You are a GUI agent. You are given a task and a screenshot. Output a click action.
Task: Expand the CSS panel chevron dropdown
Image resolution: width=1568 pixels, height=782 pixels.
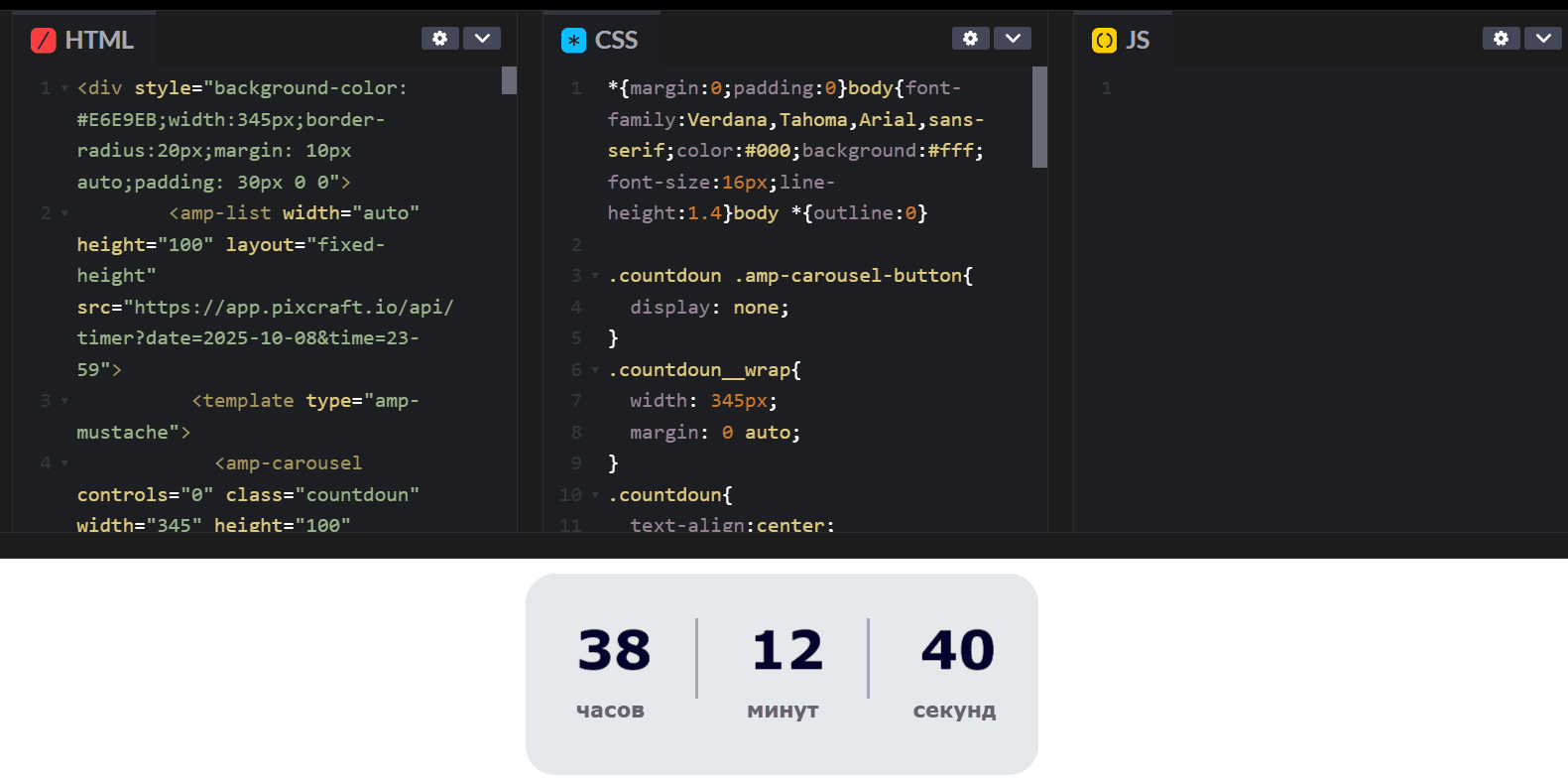click(x=1013, y=39)
